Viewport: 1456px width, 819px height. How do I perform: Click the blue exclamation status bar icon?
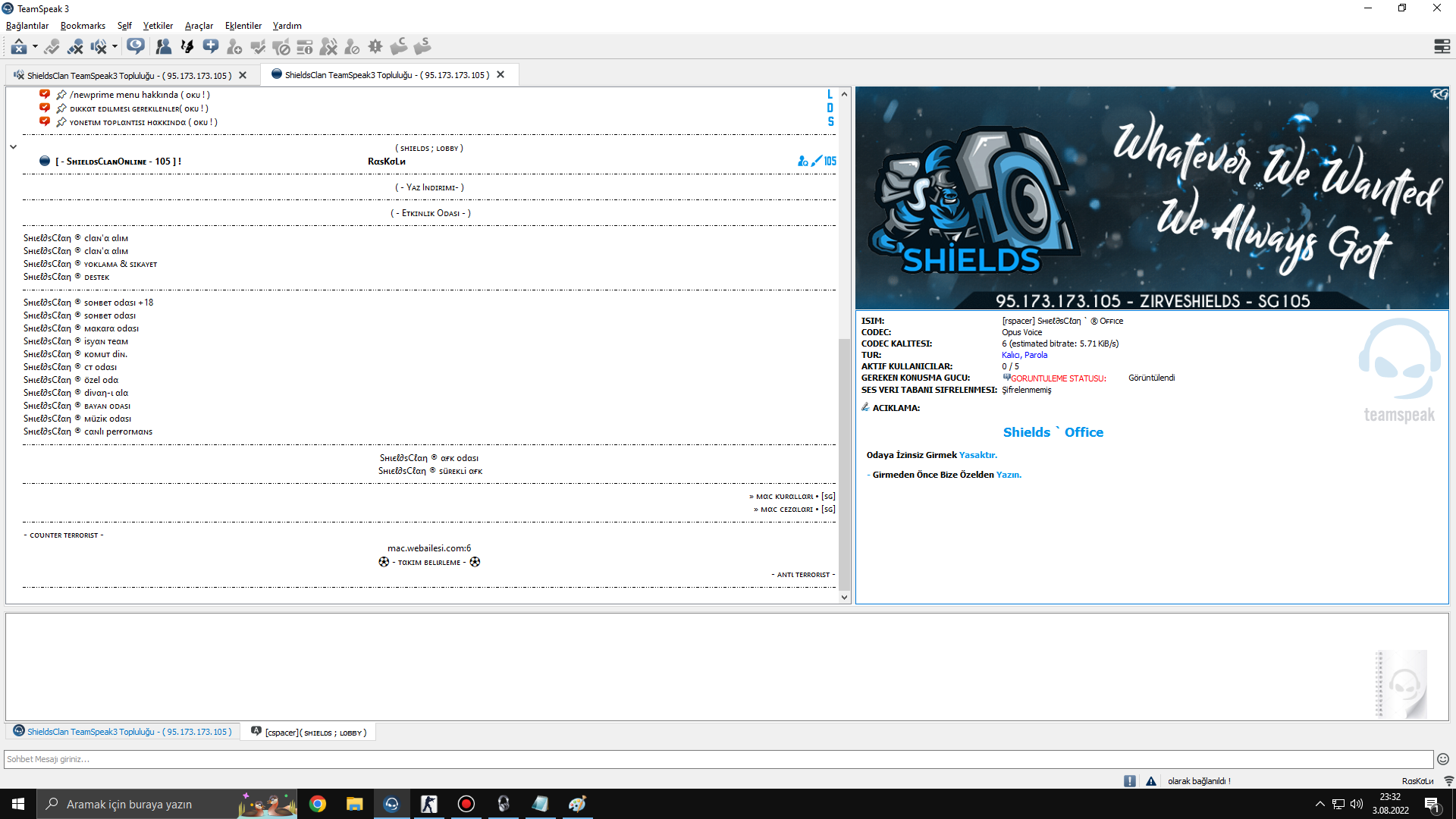[1130, 781]
